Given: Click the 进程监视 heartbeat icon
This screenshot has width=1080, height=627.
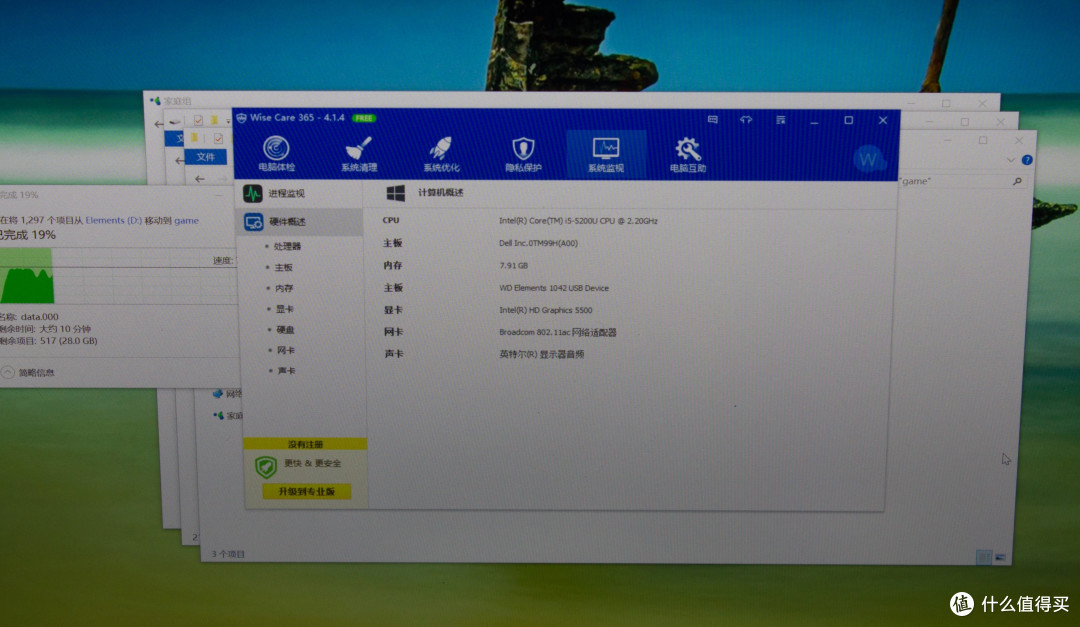Looking at the screenshot, I should [253, 194].
